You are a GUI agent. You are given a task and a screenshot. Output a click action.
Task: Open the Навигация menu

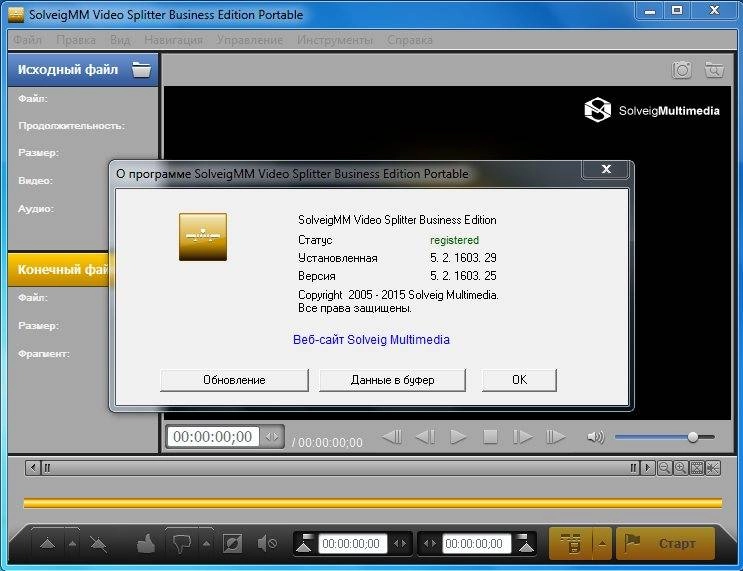(173, 40)
